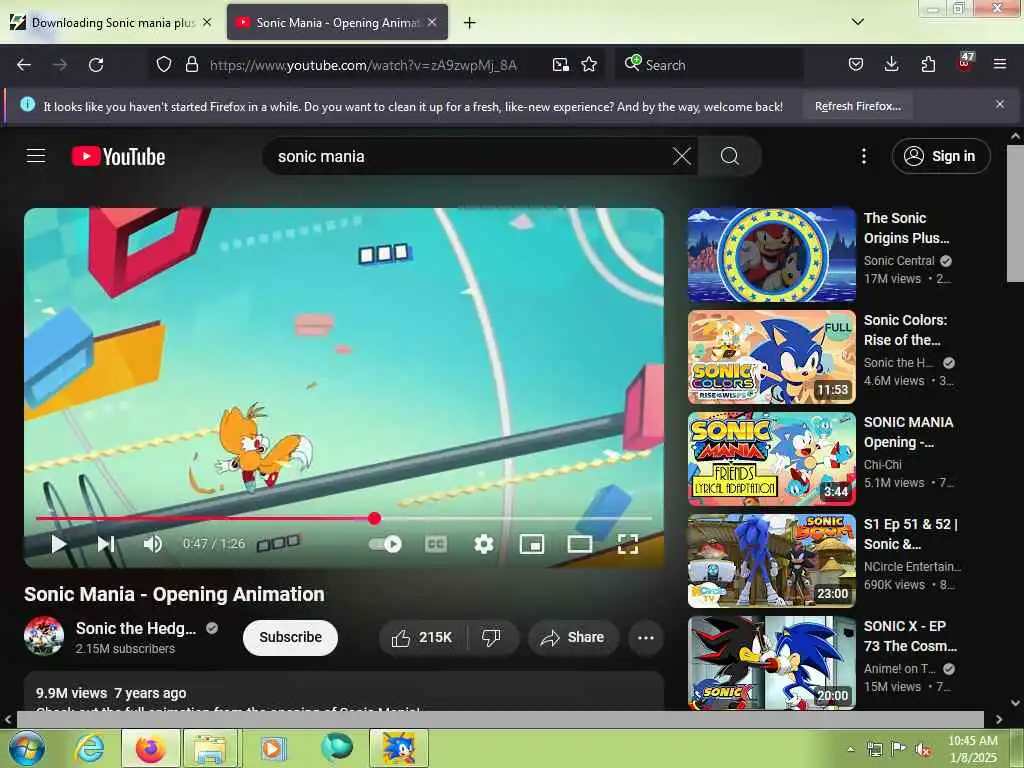Click the horizontal scrollbar right arrow
1024x768 pixels.
pos(999,719)
